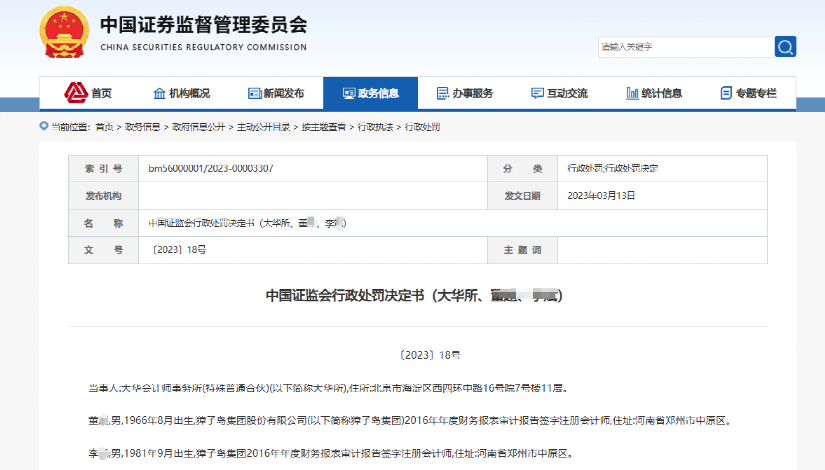Click the category value 行政处罚;行政处罚决定
Image resolution: width=825 pixels, height=470 pixels.
[x=612, y=168]
